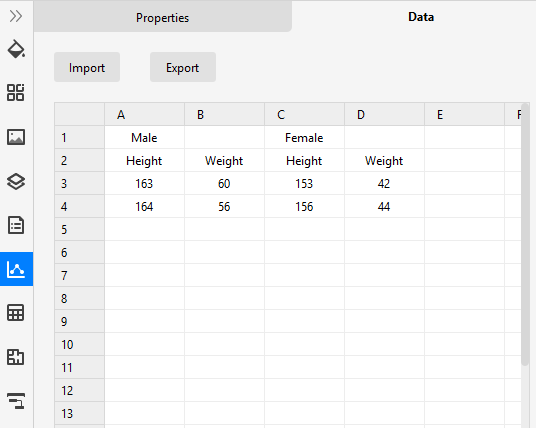Select the cell containing 163
Image resolution: width=536 pixels, height=428 pixels.
[x=145, y=183]
